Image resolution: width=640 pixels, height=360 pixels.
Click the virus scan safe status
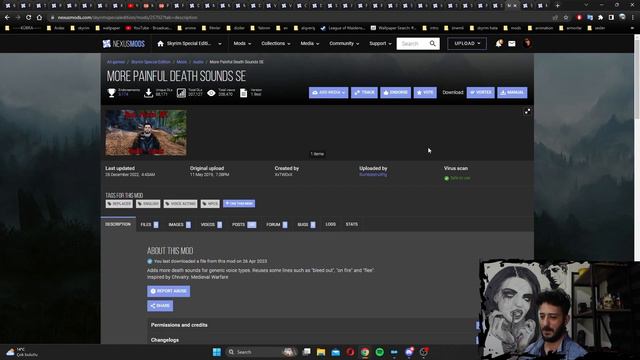457,178
